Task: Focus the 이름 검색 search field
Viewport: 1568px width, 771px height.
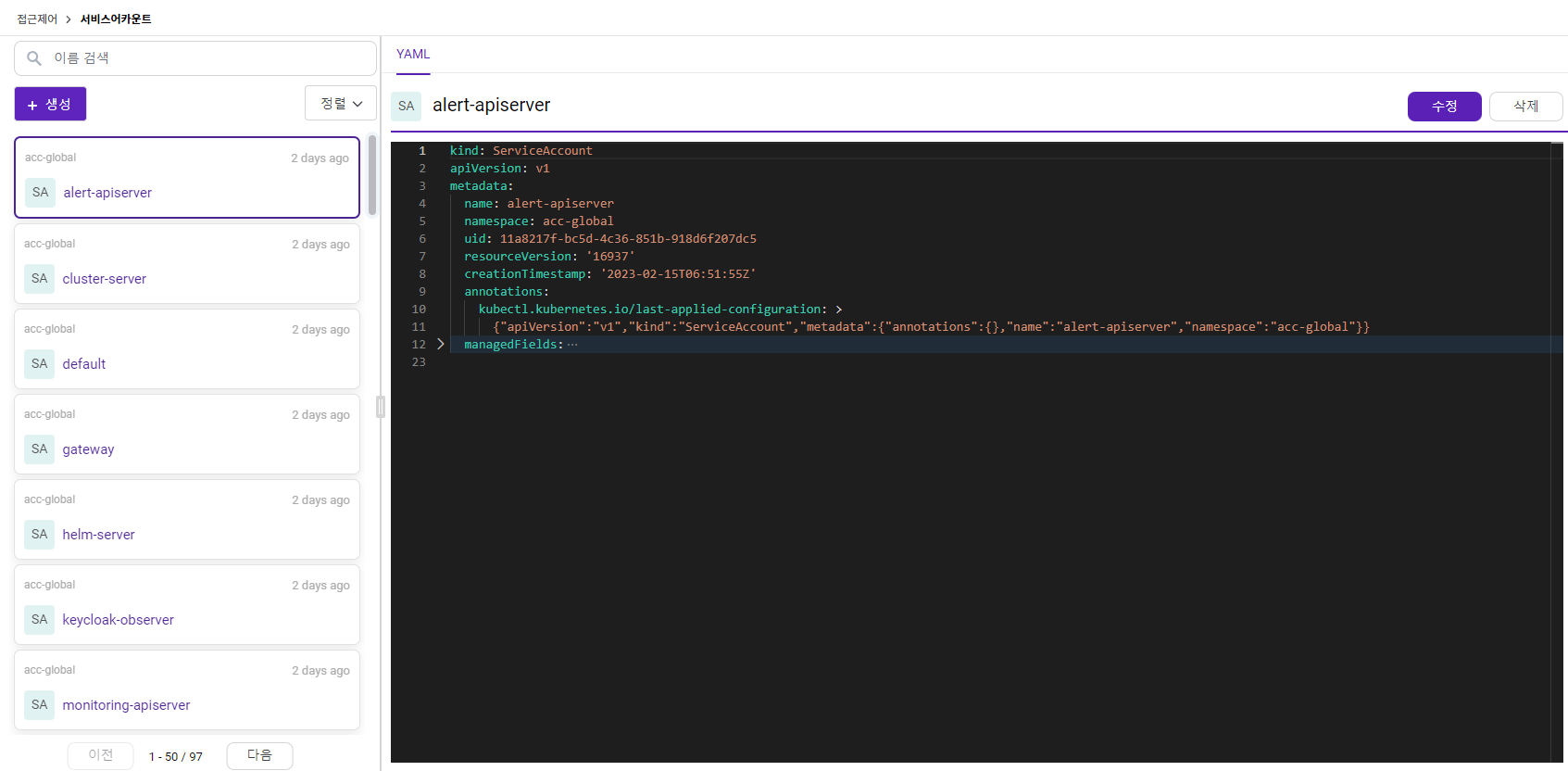Action: click(195, 58)
